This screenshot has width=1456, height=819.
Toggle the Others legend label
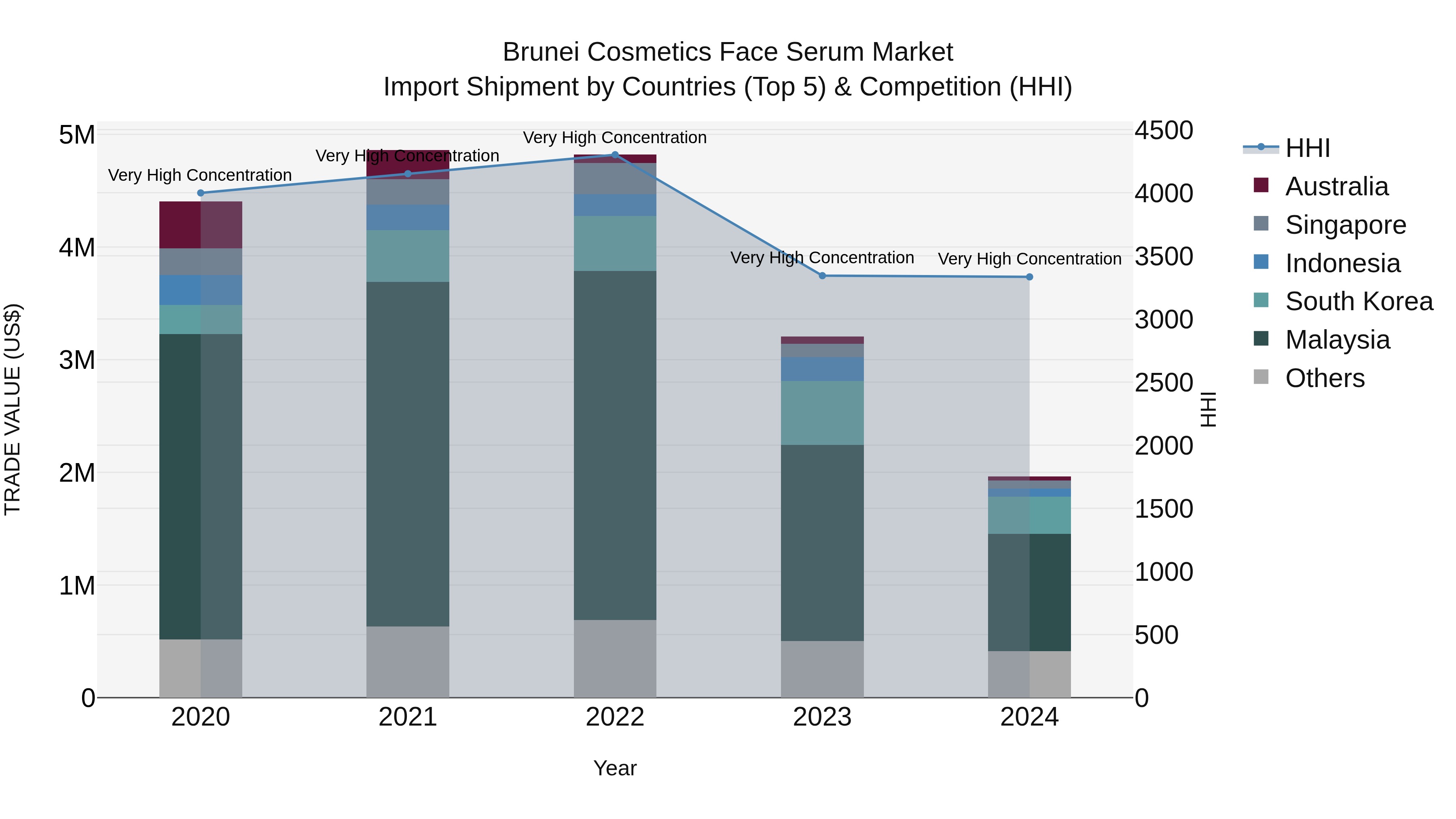[1325, 378]
